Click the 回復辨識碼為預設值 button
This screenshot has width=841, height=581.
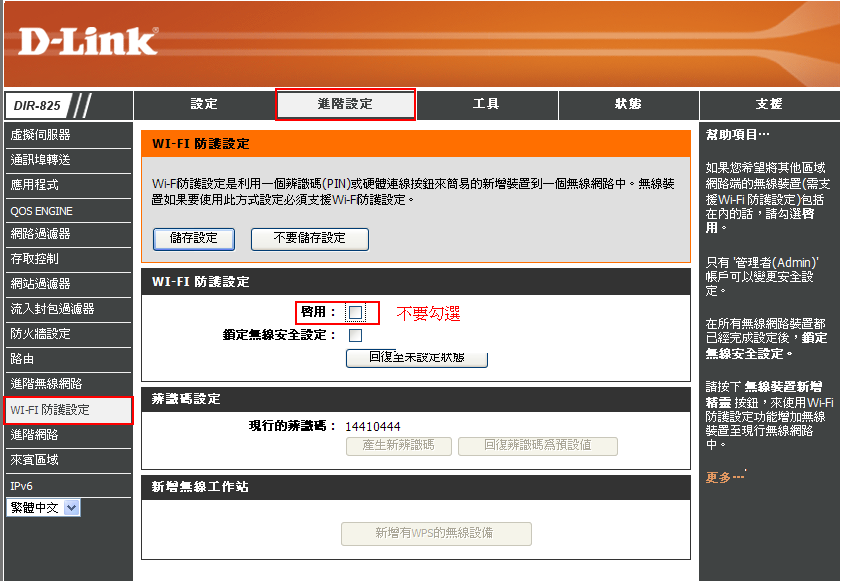pos(537,446)
